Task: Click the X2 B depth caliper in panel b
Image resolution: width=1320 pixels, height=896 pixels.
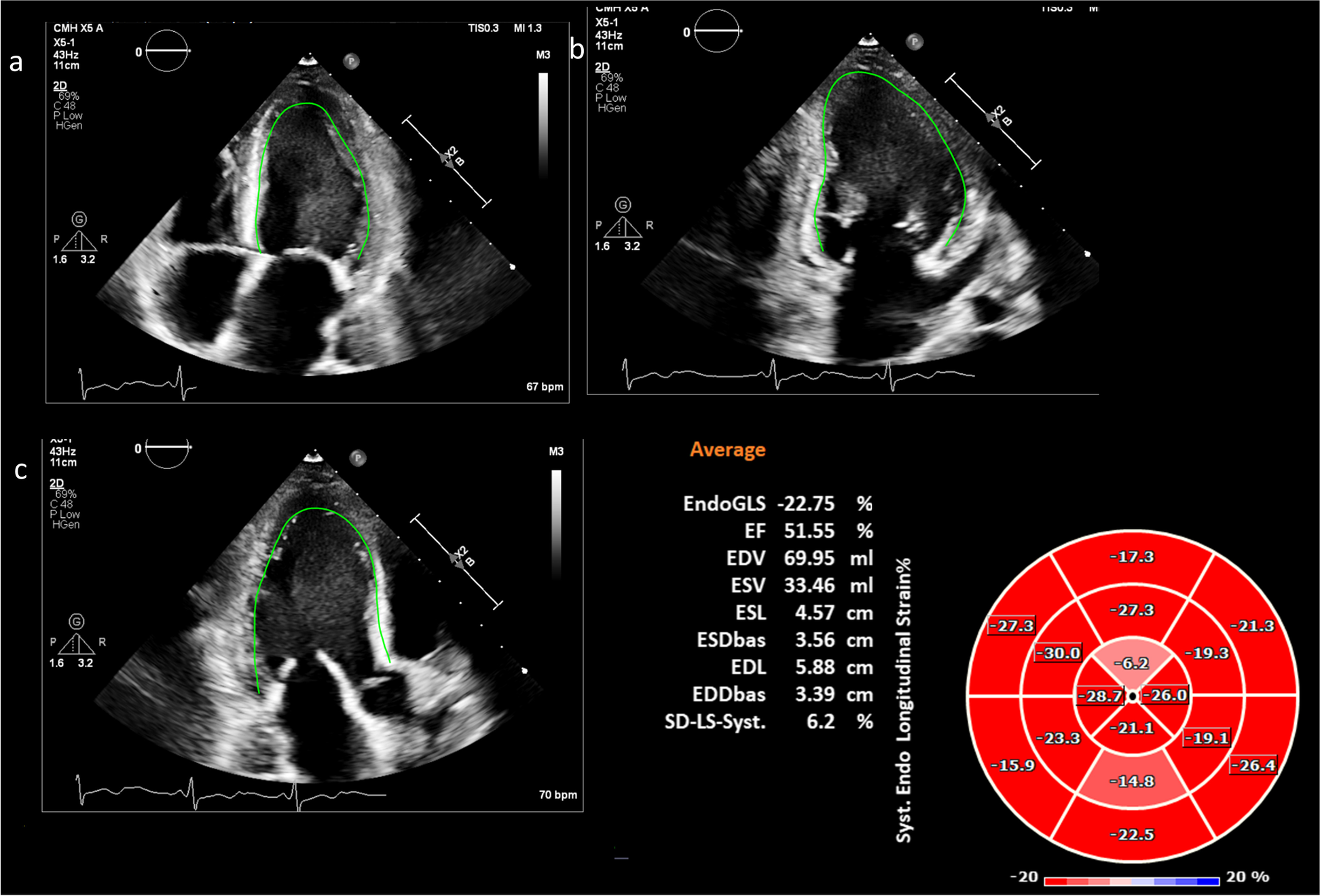Action: (993, 120)
